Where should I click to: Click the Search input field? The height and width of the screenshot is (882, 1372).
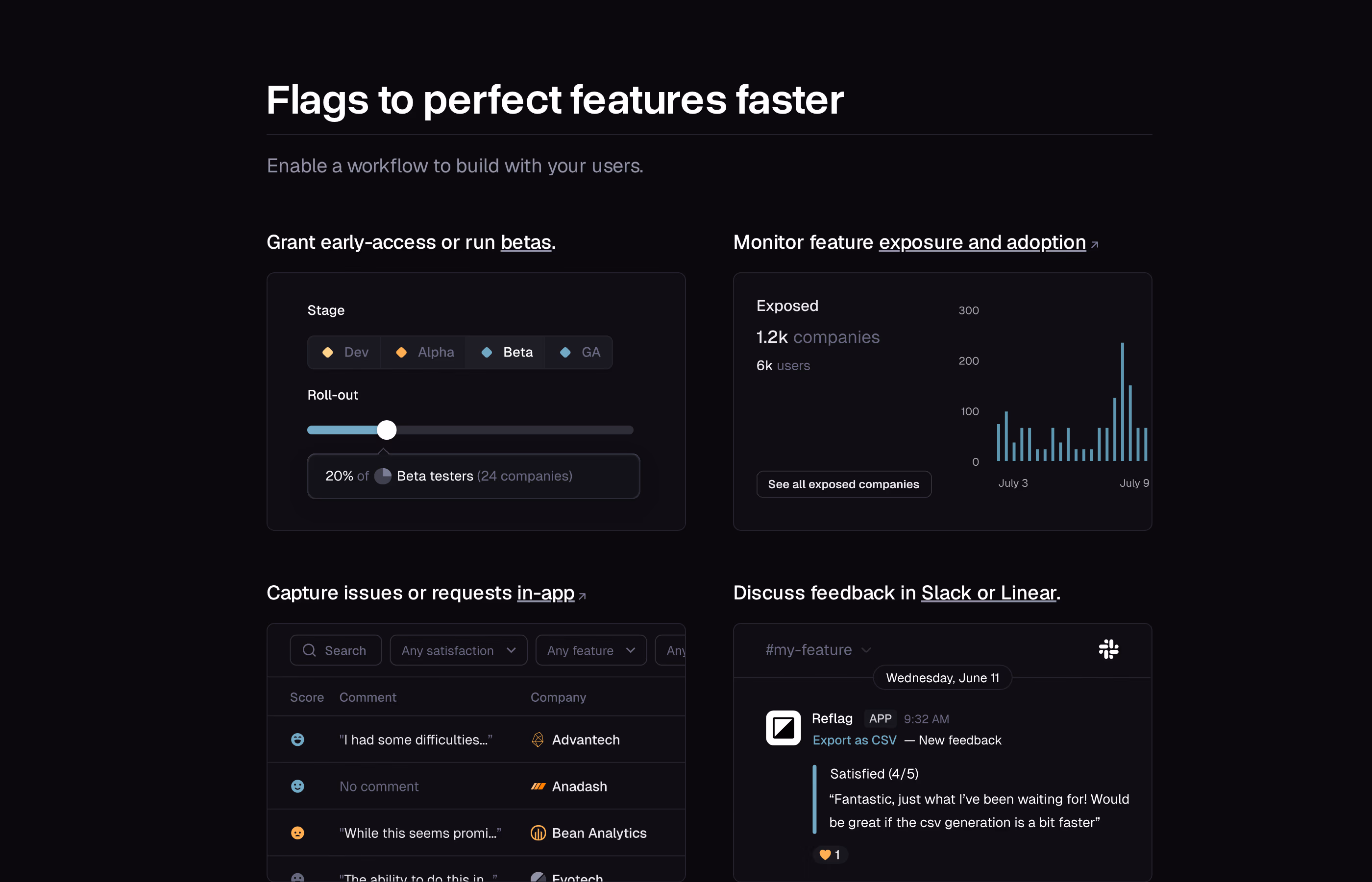336,650
